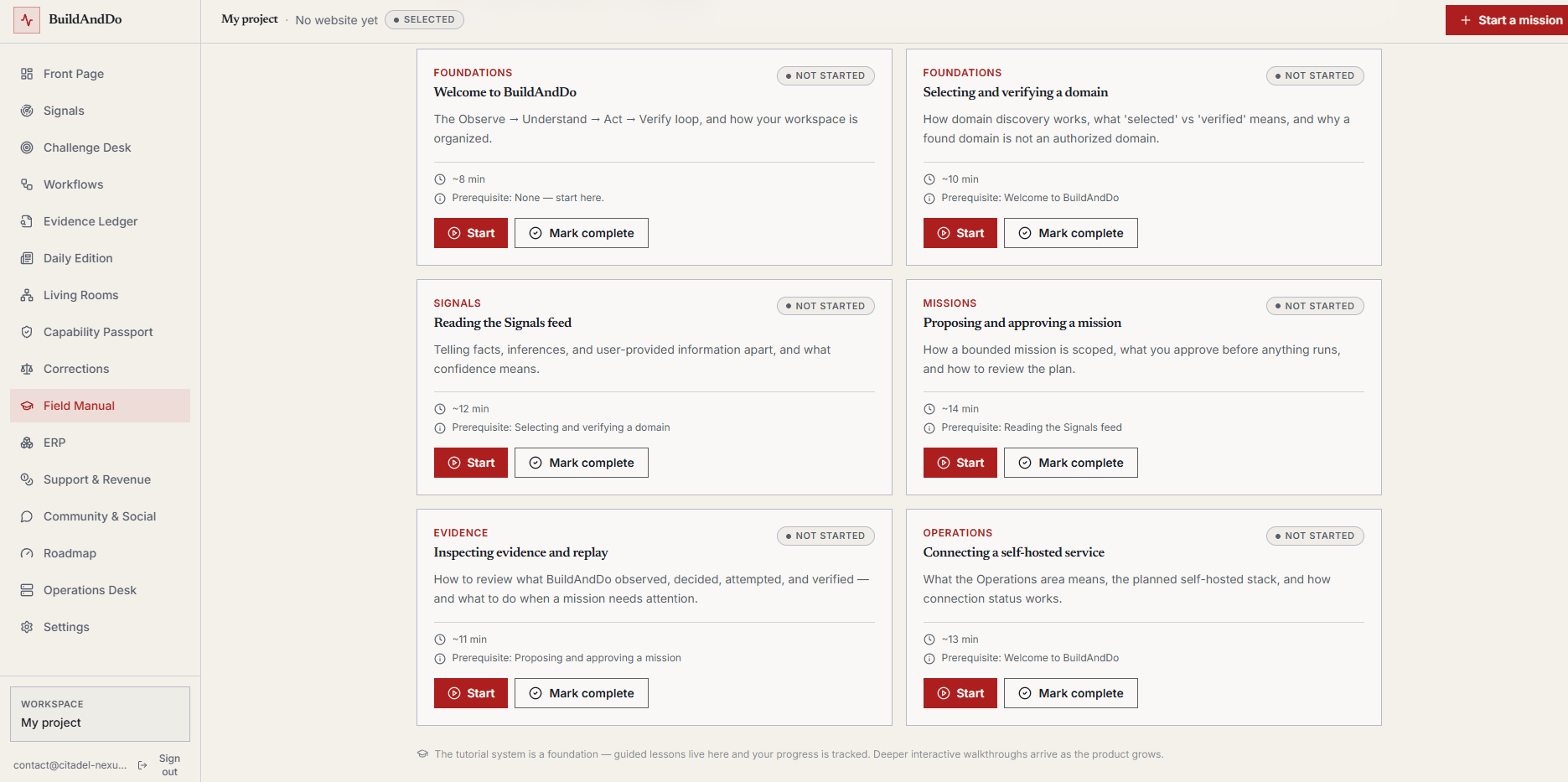Image resolution: width=1568 pixels, height=782 pixels.
Task: Open the Settings gear icon
Action: (27, 627)
